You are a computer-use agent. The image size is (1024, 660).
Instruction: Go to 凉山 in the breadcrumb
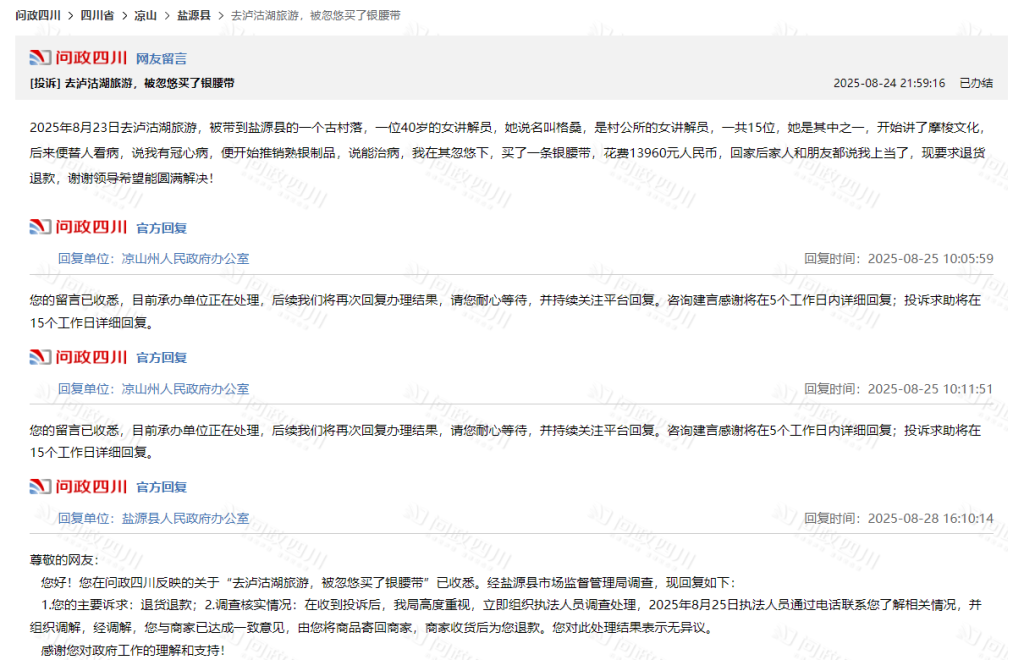click(x=146, y=16)
